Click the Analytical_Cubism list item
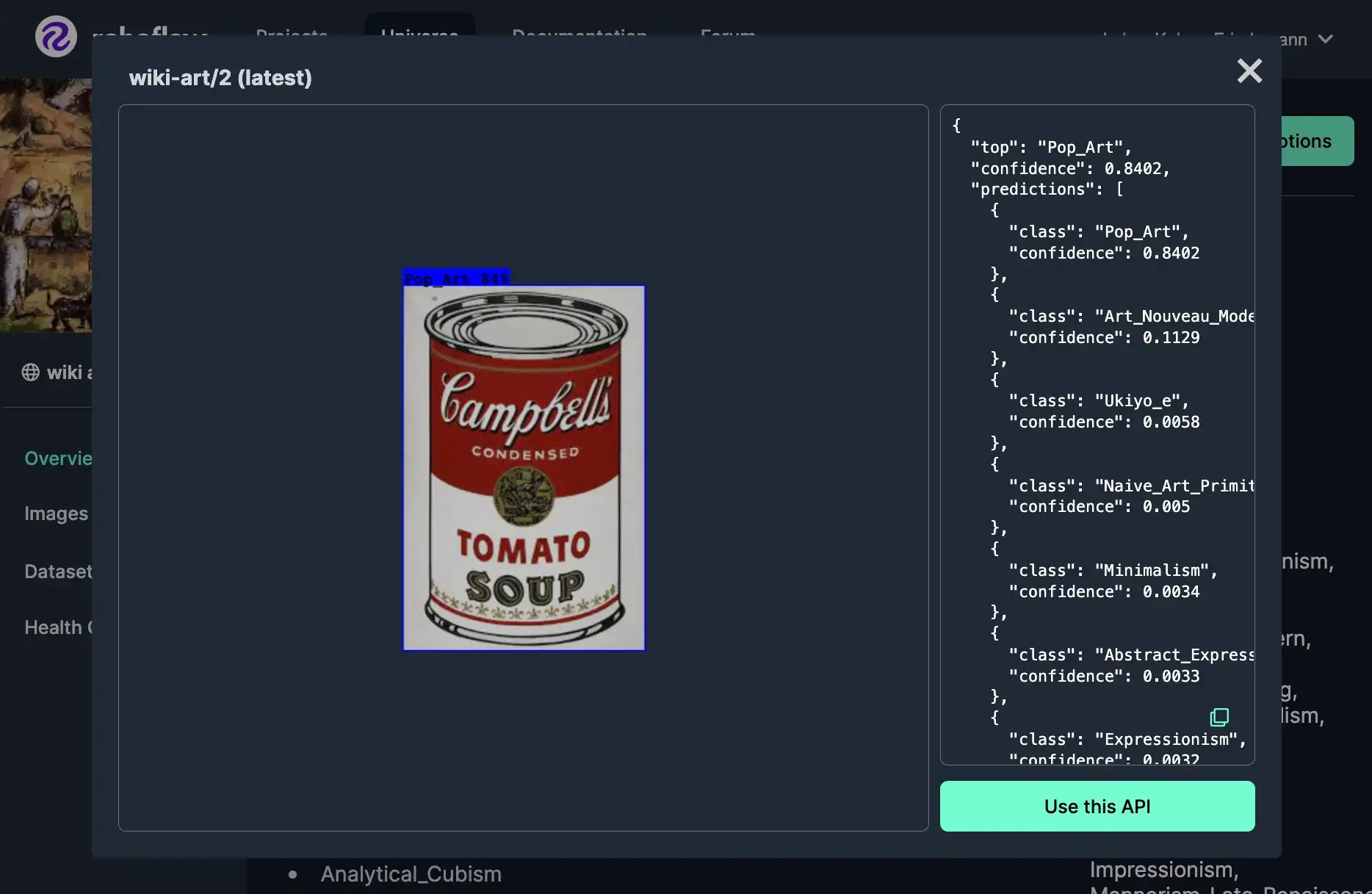The width and height of the screenshot is (1372, 894). pyautogui.click(x=411, y=874)
